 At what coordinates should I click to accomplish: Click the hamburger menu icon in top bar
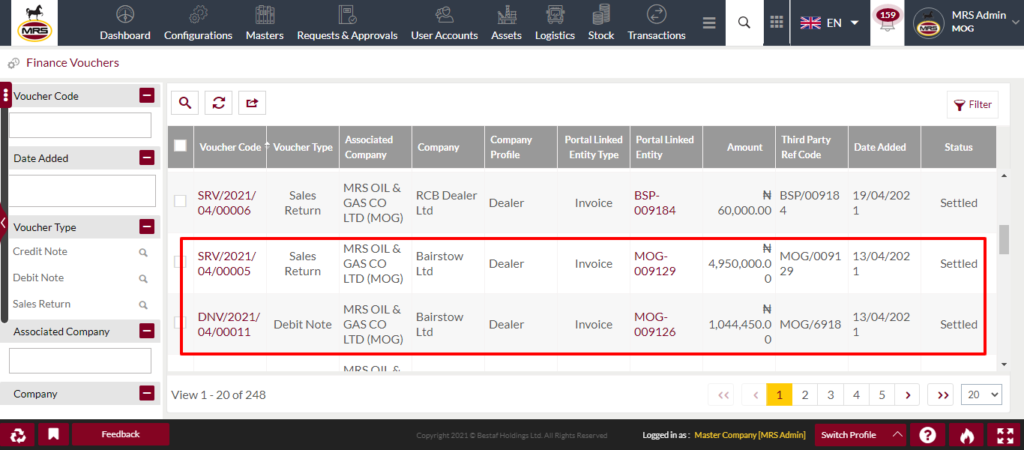(709, 23)
